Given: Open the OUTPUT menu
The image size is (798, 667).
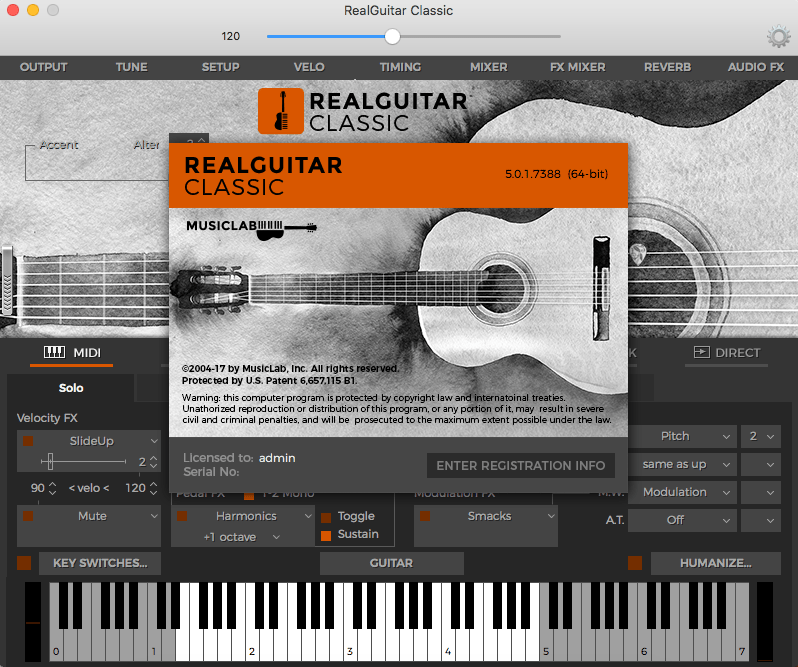Looking at the screenshot, I should tap(43, 67).
